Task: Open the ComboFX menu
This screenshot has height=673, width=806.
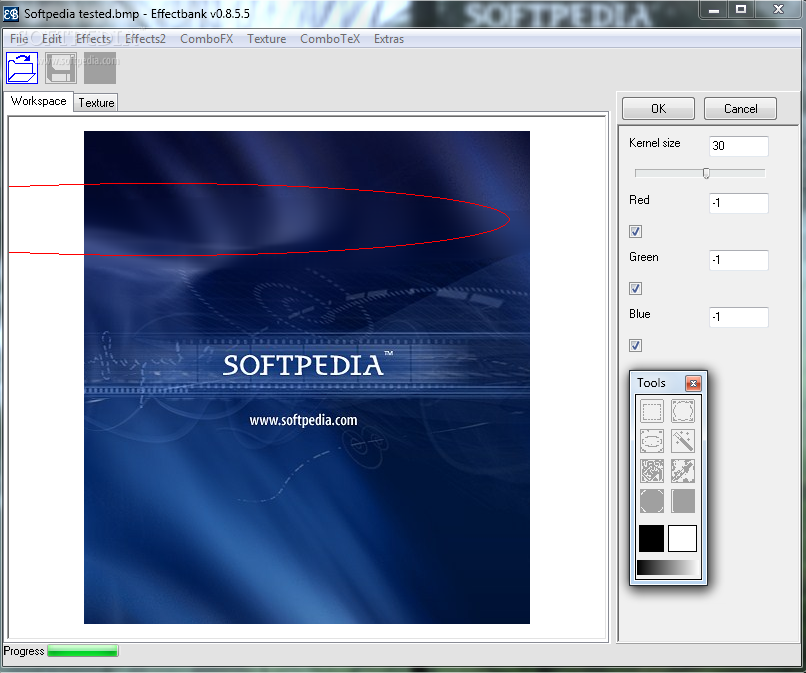Action: (207, 39)
